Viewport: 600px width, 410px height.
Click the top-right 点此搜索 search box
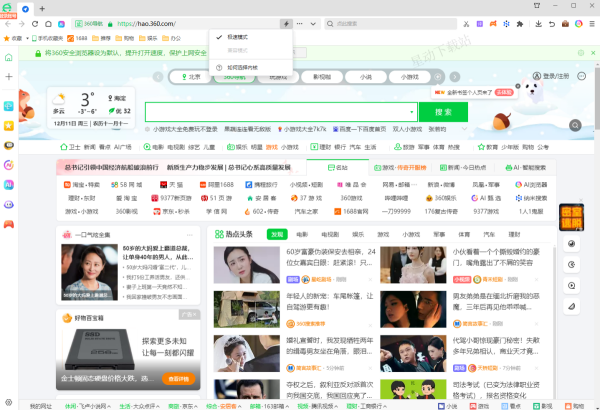tap(391, 24)
